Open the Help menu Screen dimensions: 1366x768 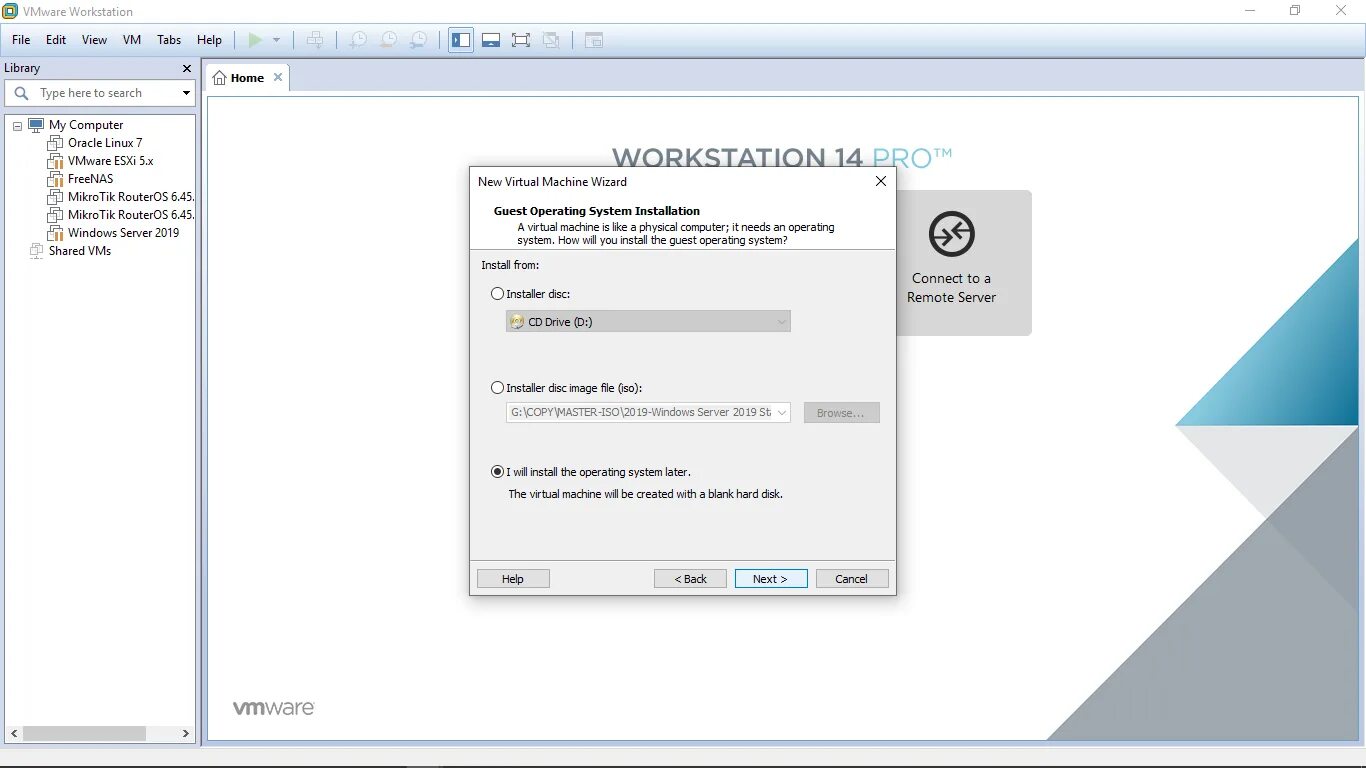(x=209, y=40)
